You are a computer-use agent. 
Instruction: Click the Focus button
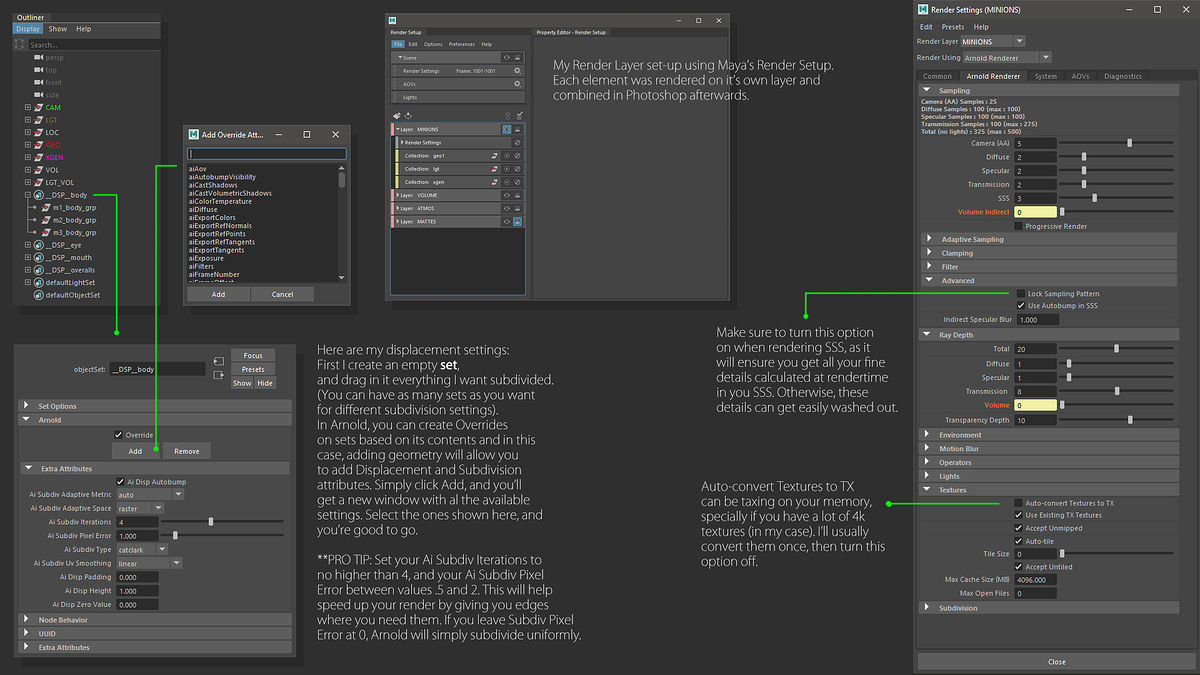tap(253, 355)
